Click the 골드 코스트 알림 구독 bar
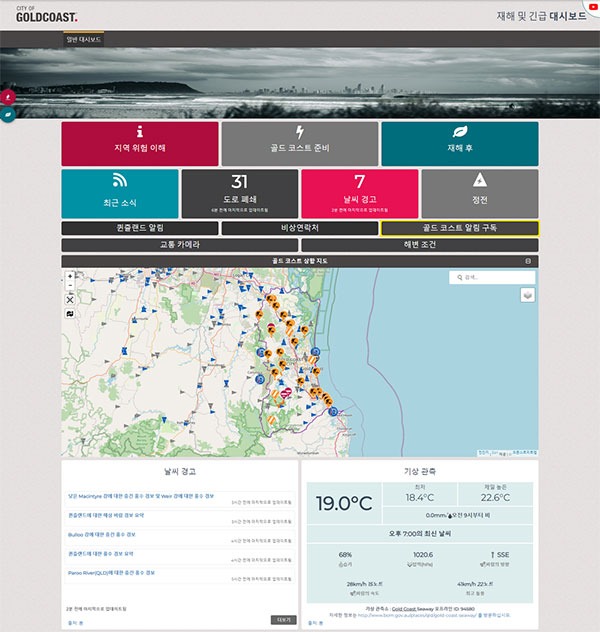 (x=460, y=228)
